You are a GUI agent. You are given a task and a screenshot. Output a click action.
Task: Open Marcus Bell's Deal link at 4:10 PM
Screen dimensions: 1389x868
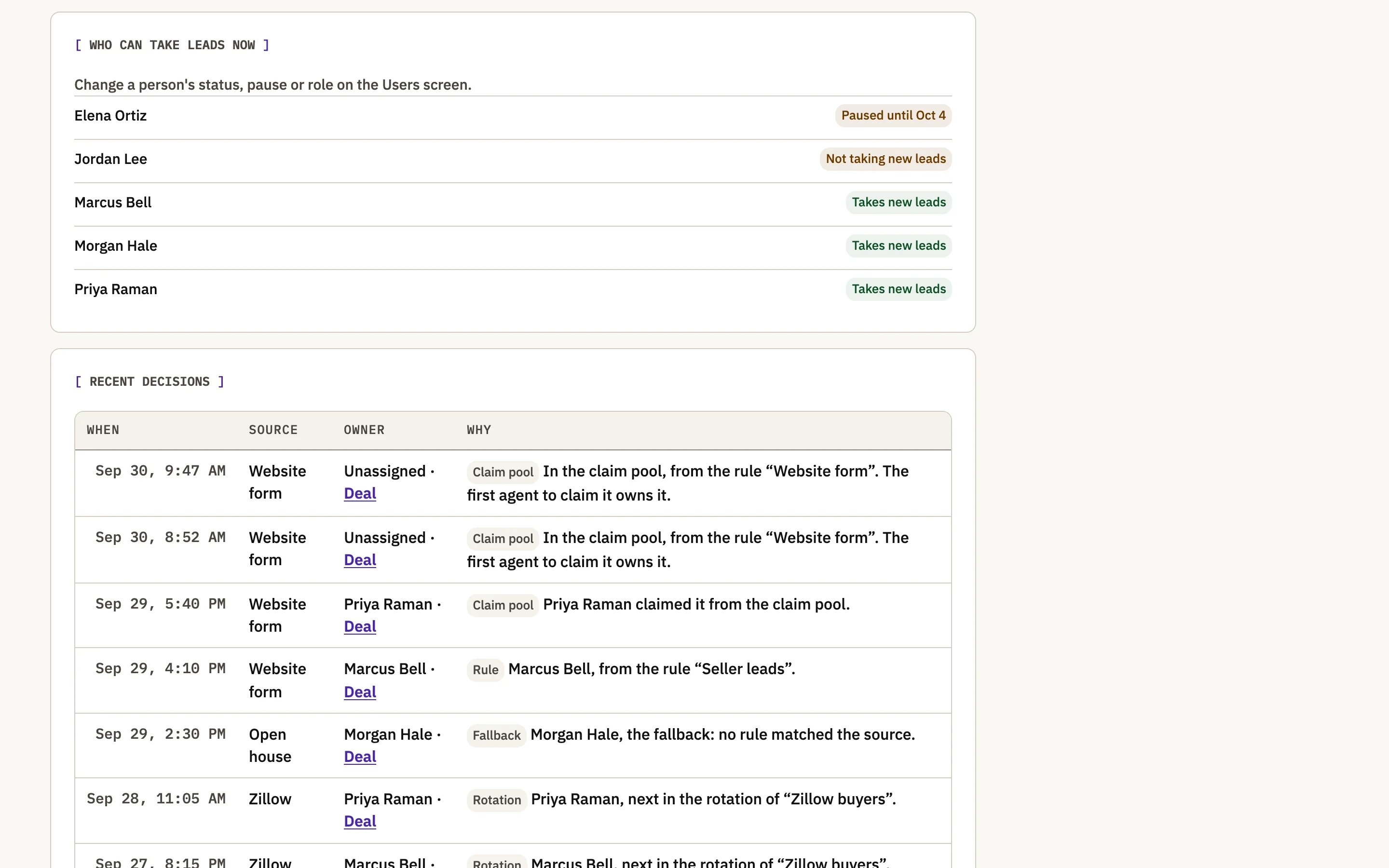click(x=360, y=692)
